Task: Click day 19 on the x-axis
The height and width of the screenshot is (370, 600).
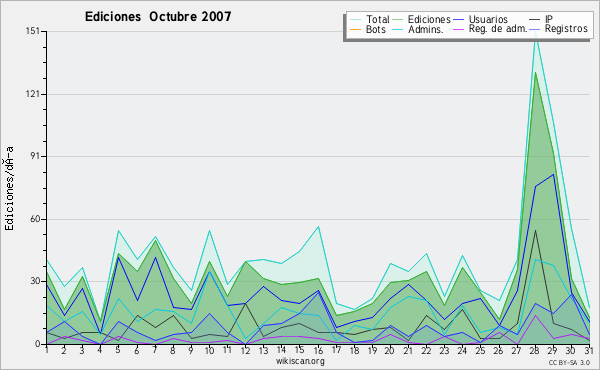Action: pyautogui.click(x=372, y=350)
